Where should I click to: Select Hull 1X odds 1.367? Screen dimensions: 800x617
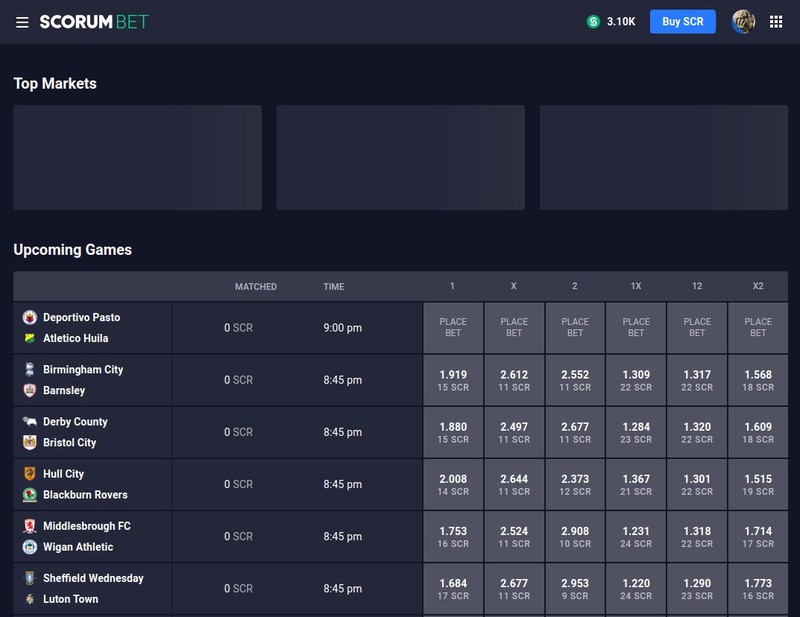(x=636, y=484)
